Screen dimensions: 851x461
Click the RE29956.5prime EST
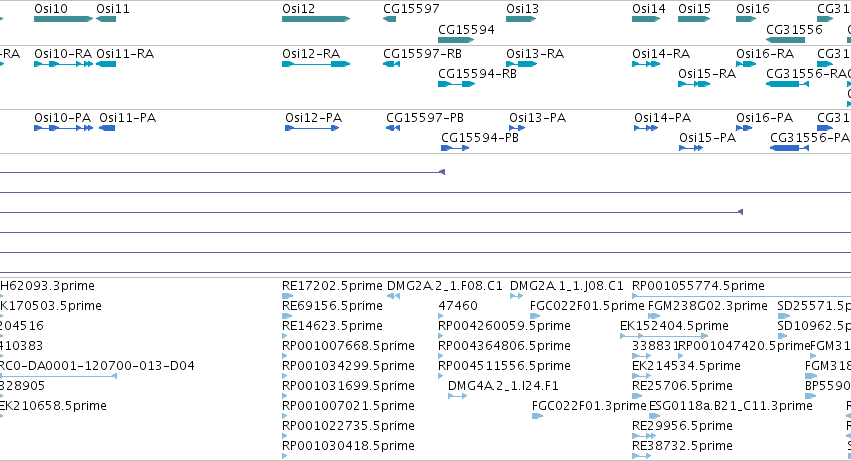pos(644,436)
